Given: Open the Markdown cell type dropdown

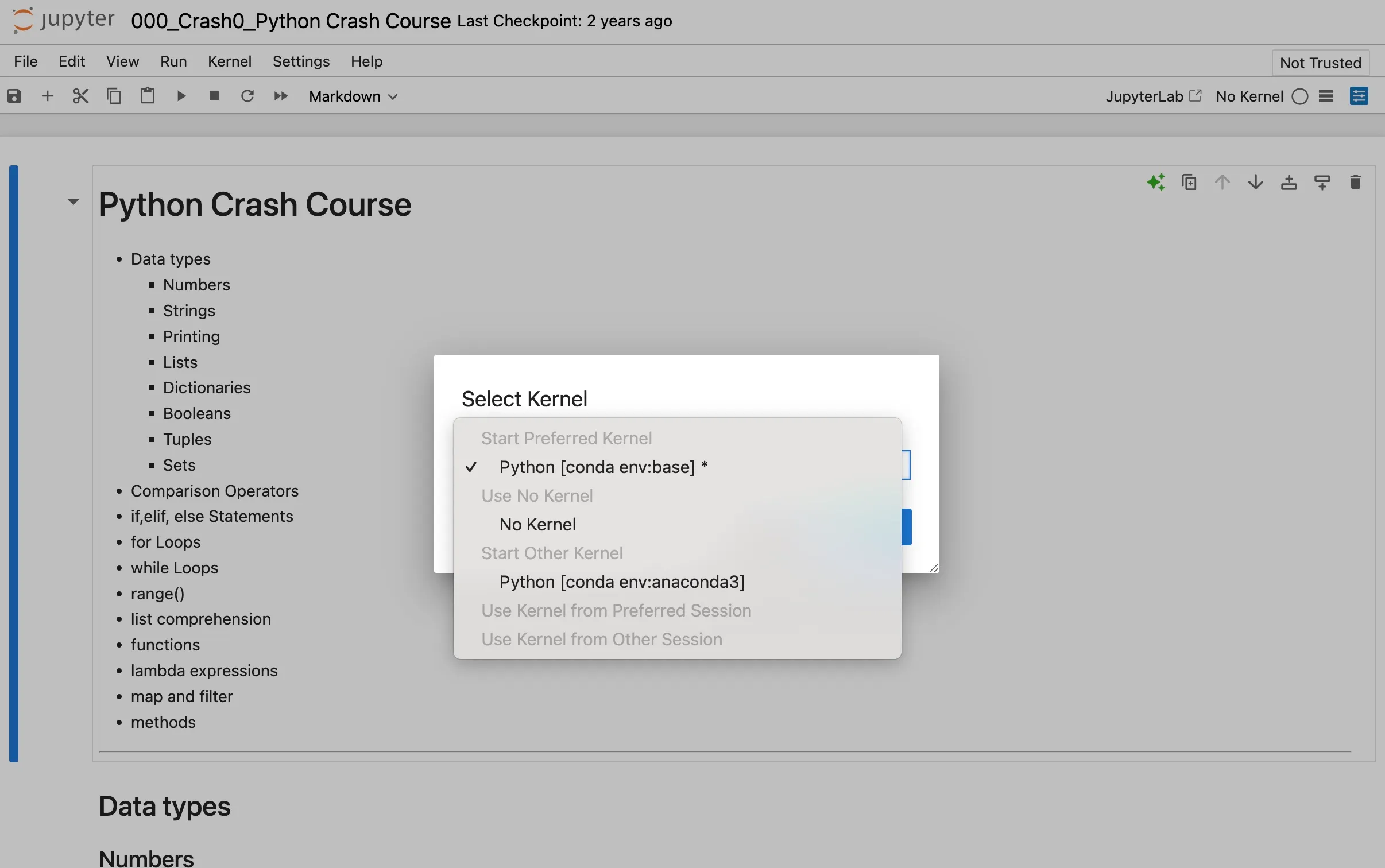Looking at the screenshot, I should click(353, 96).
